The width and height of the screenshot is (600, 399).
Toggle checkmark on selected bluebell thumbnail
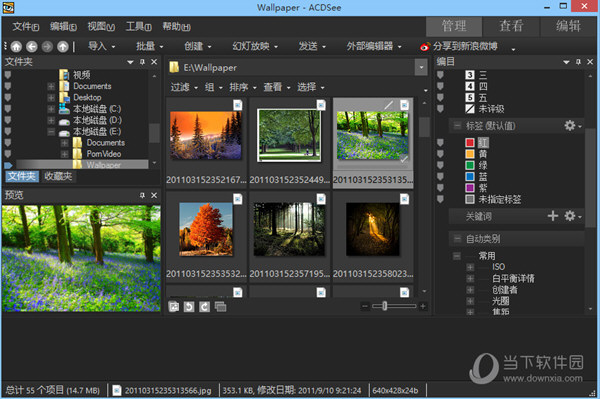coord(404,159)
